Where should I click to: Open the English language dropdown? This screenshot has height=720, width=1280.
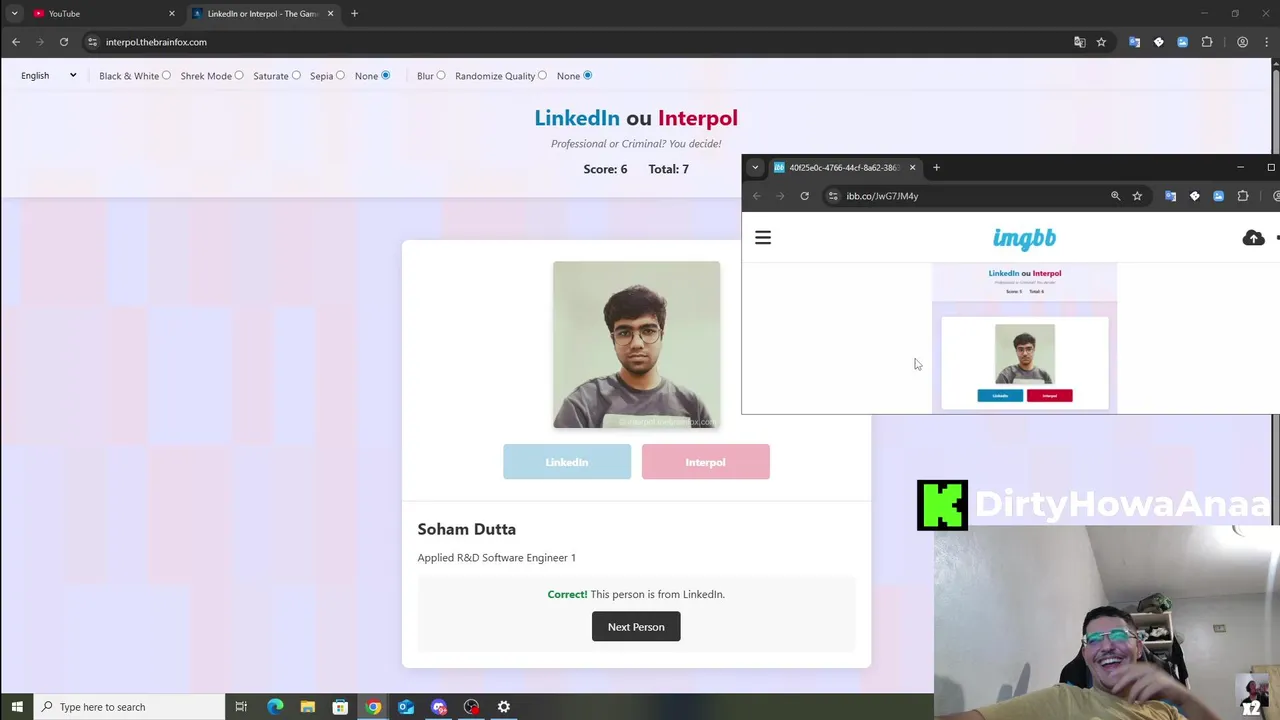pos(48,75)
